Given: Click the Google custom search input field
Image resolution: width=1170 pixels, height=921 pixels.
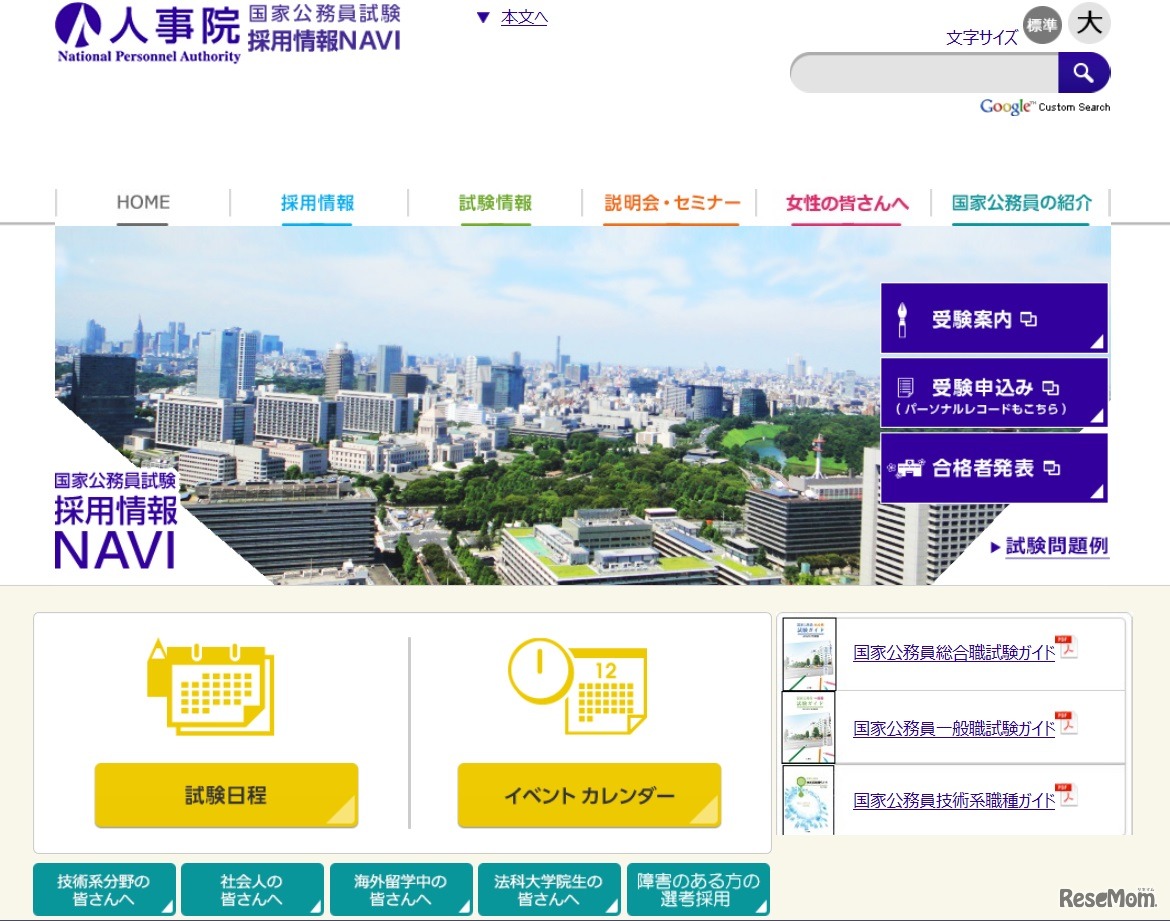Looking at the screenshot, I should [x=920, y=72].
